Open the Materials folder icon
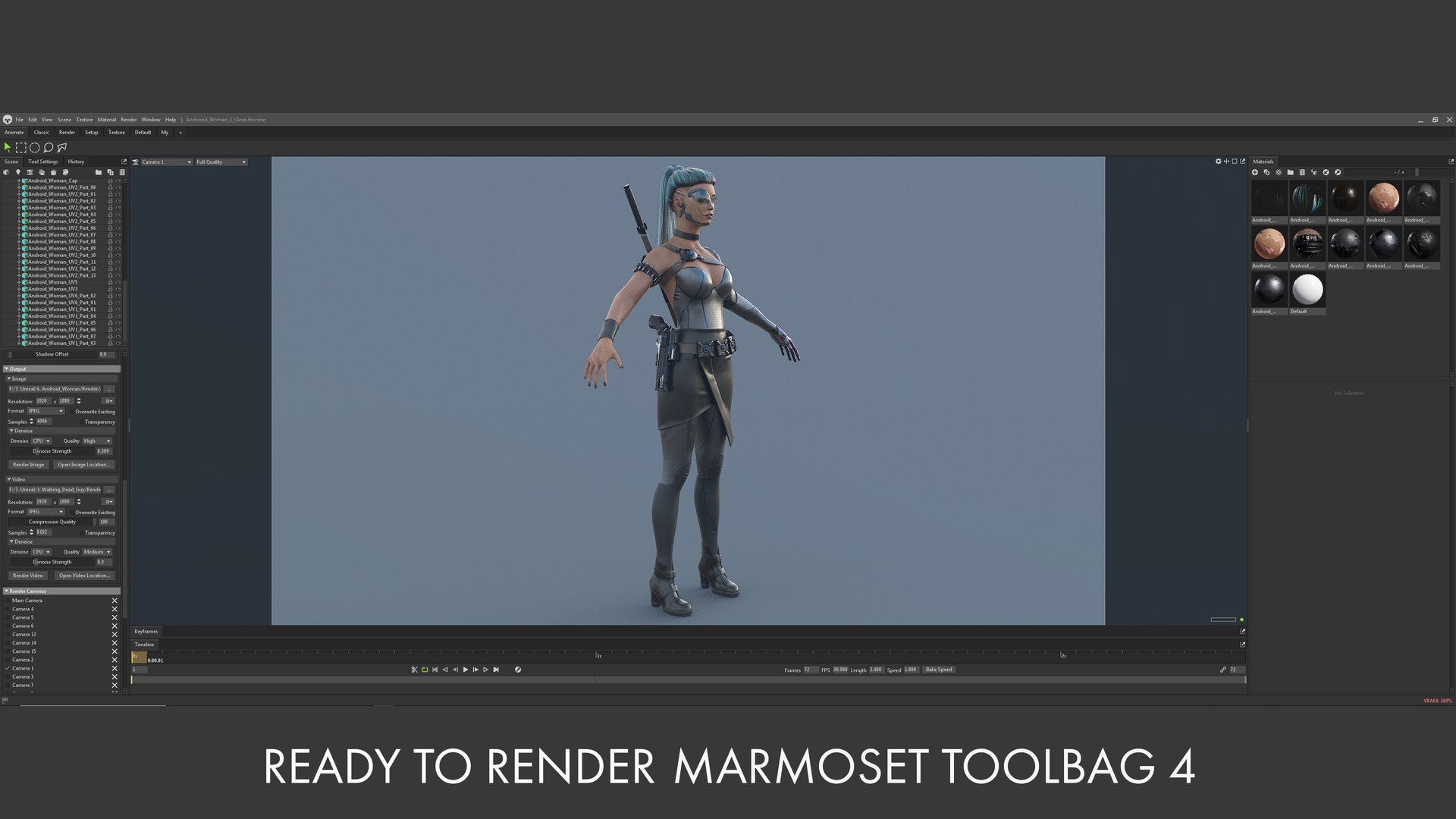This screenshot has height=819, width=1456. tap(1291, 172)
